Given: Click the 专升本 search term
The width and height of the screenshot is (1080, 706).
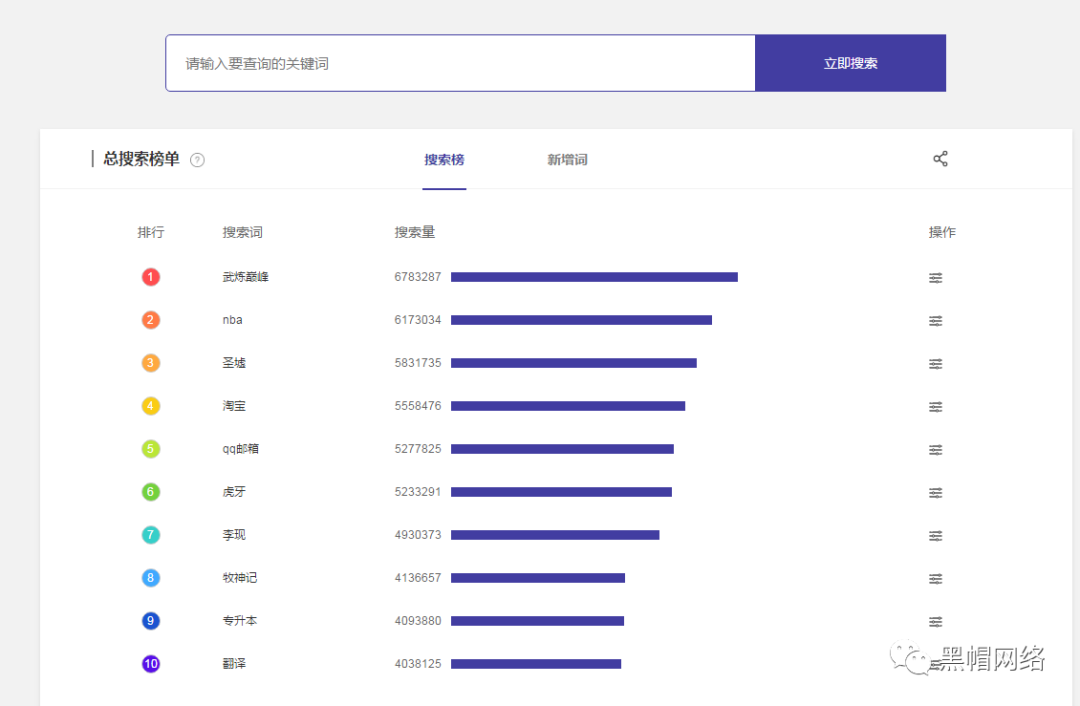Looking at the screenshot, I should [x=240, y=621].
